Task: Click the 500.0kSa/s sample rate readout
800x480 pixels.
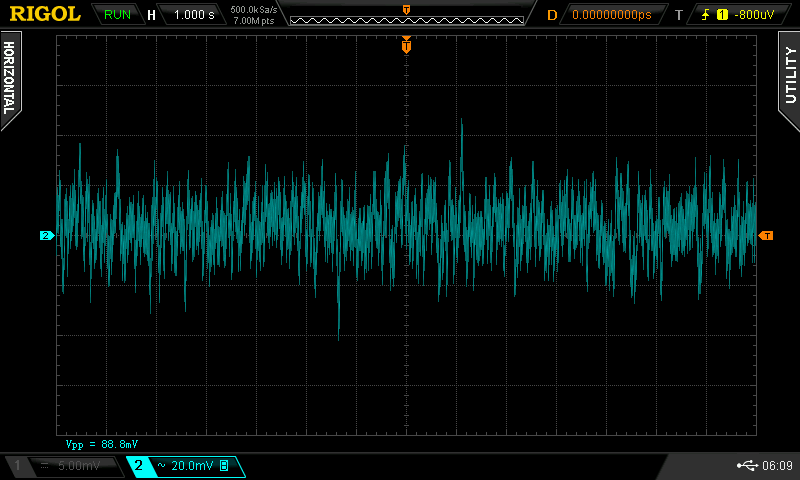Action: click(x=254, y=10)
